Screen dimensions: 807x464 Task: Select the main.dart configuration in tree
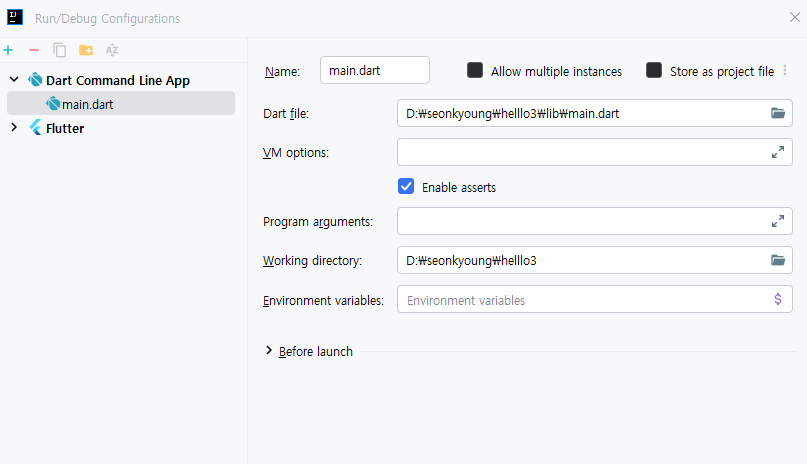click(121, 103)
